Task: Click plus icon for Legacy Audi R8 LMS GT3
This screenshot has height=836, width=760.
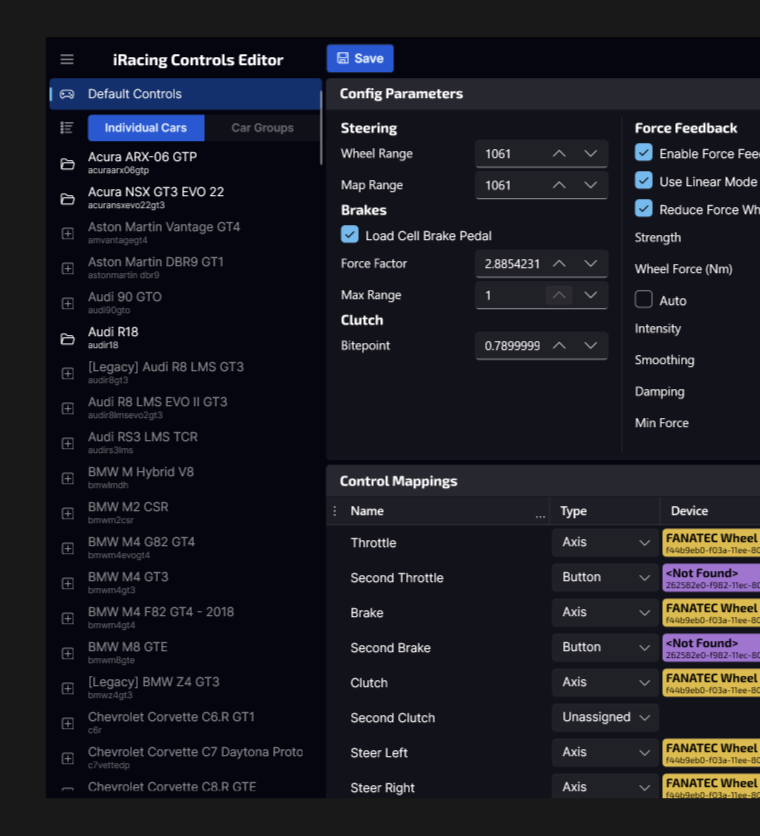Action: pyautogui.click(x=67, y=373)
